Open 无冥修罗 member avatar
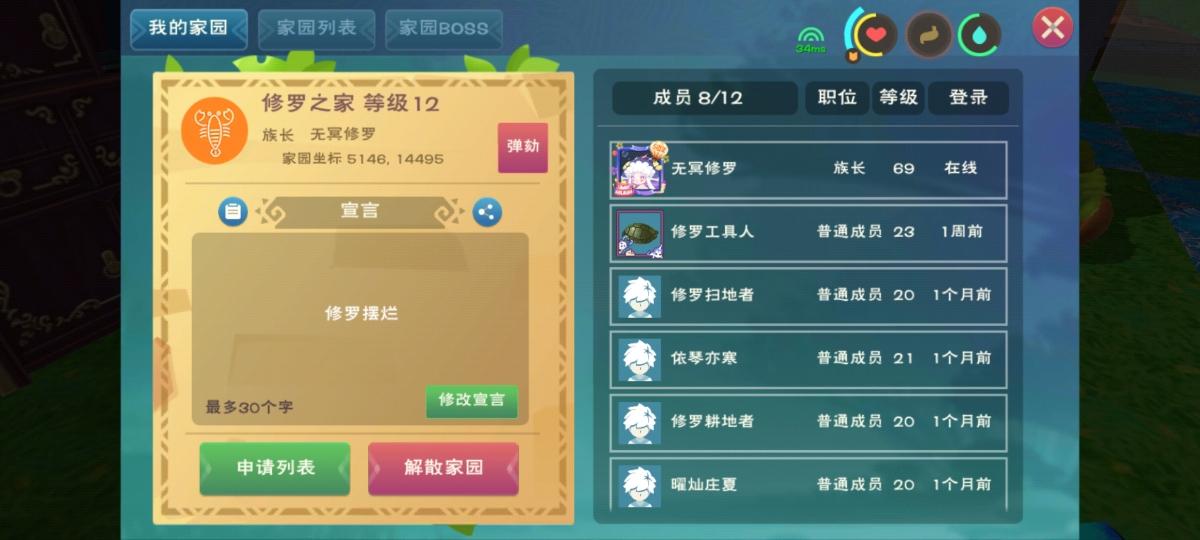 [x=639, y=168]
